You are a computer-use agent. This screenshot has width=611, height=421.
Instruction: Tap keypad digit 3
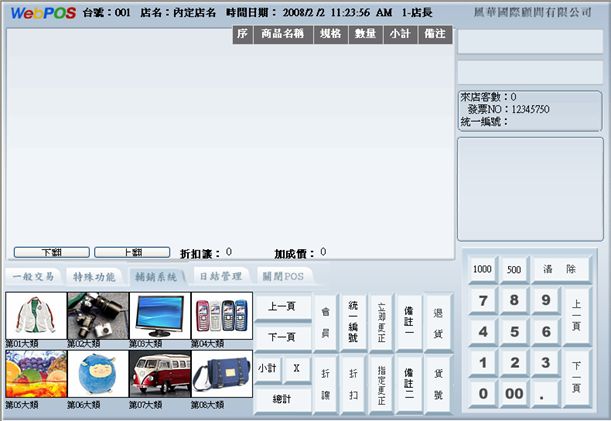coord(546,363)
